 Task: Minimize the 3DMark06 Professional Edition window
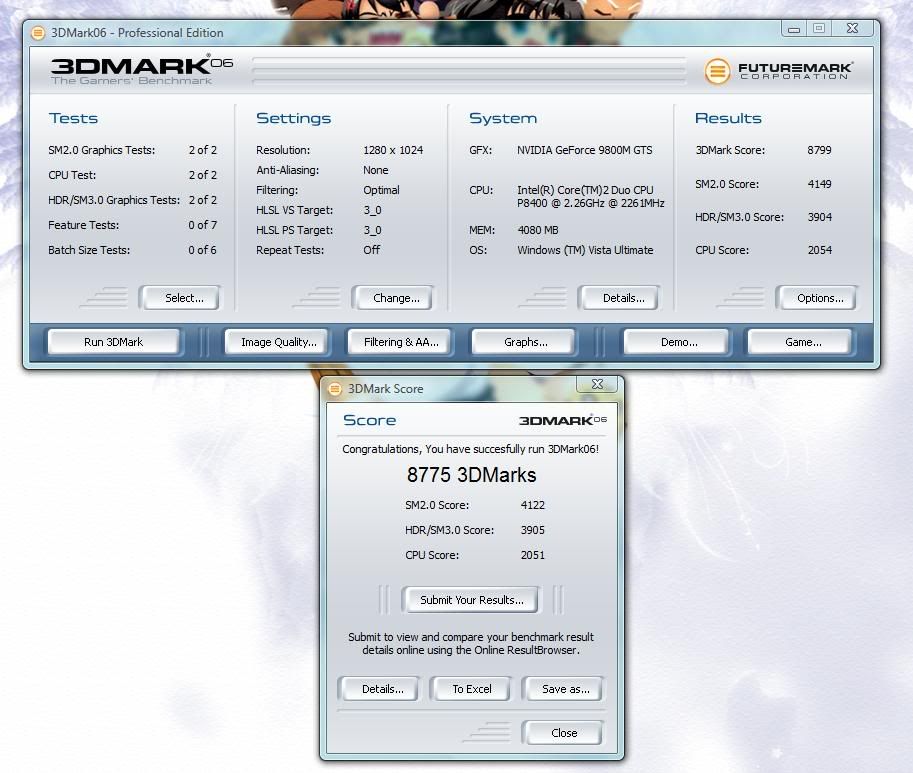(794, 29)
